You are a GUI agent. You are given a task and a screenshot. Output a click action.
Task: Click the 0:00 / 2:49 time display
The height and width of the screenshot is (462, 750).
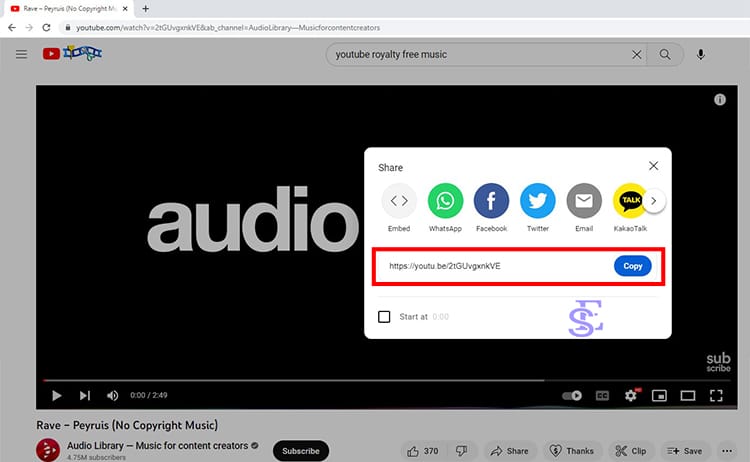pyautogui.click(x=149, y=396)
